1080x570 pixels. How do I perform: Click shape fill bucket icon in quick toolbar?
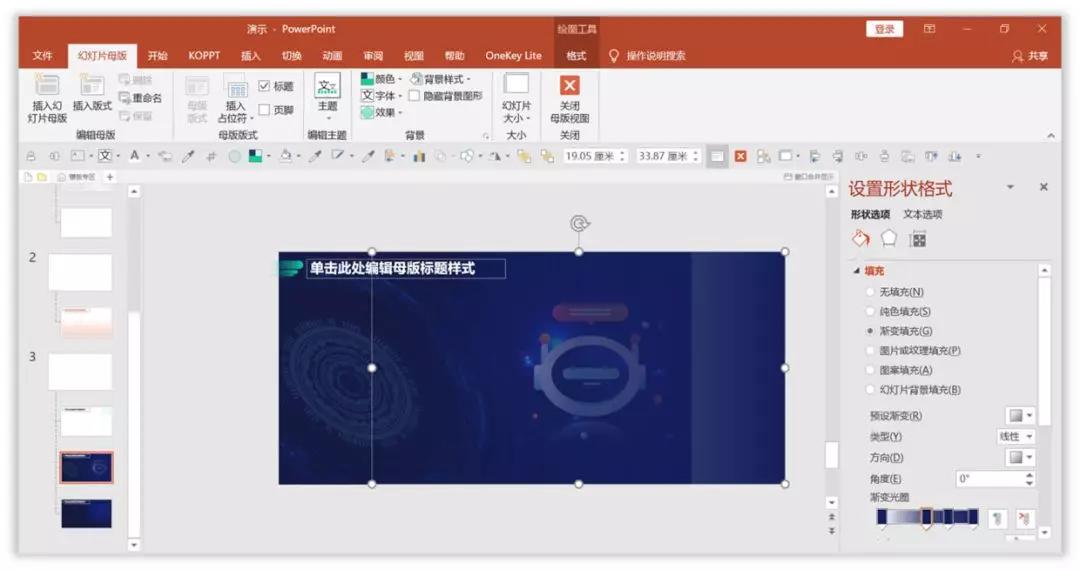286,156
